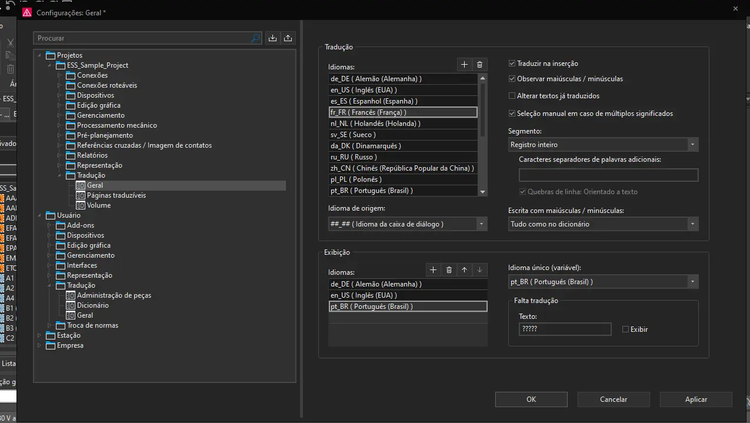Add a language to the Exibição list
This screenshot has width=750, height=423.
(433, 270)
